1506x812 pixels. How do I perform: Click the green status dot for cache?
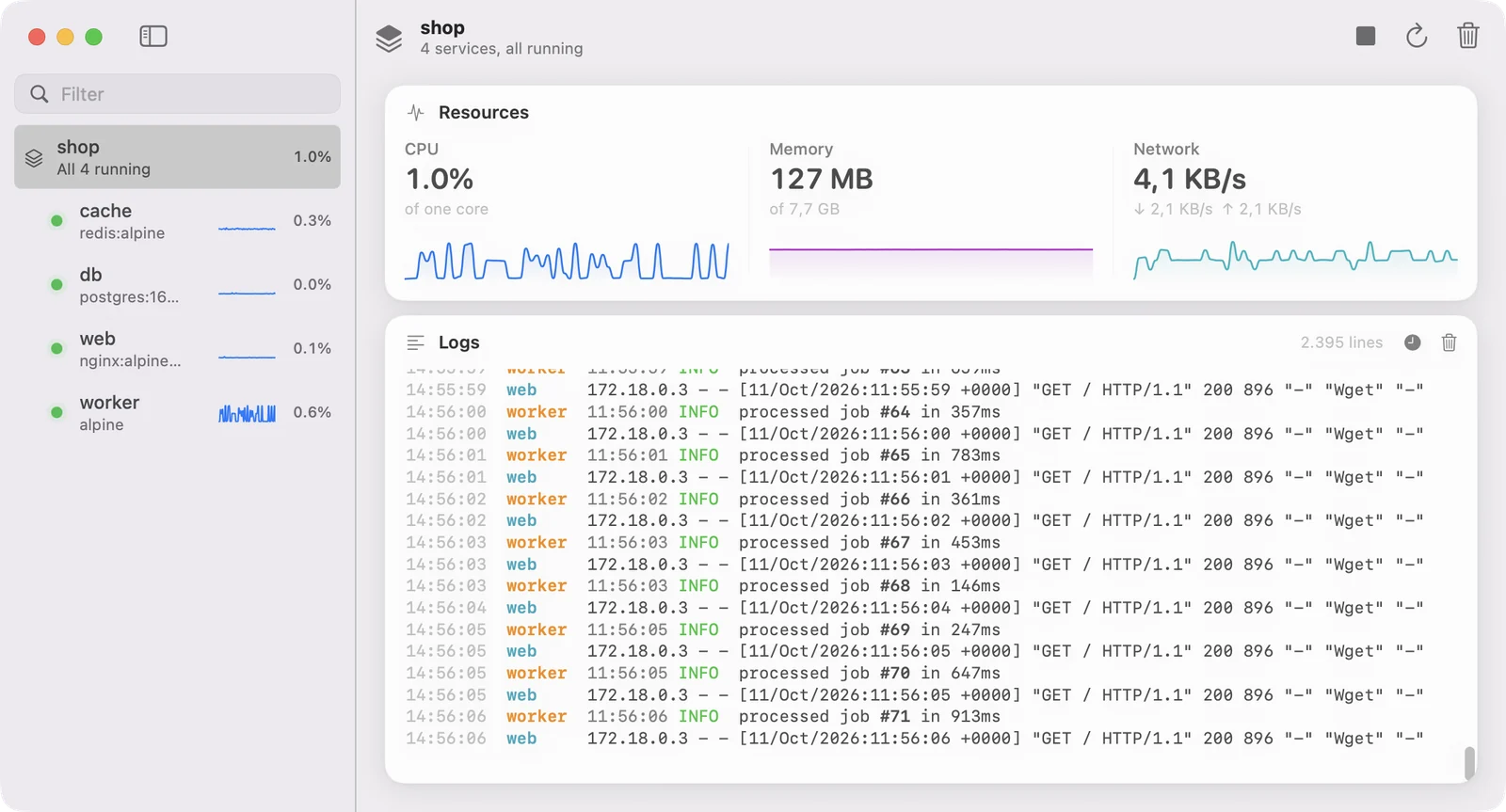tap(56, 220)
